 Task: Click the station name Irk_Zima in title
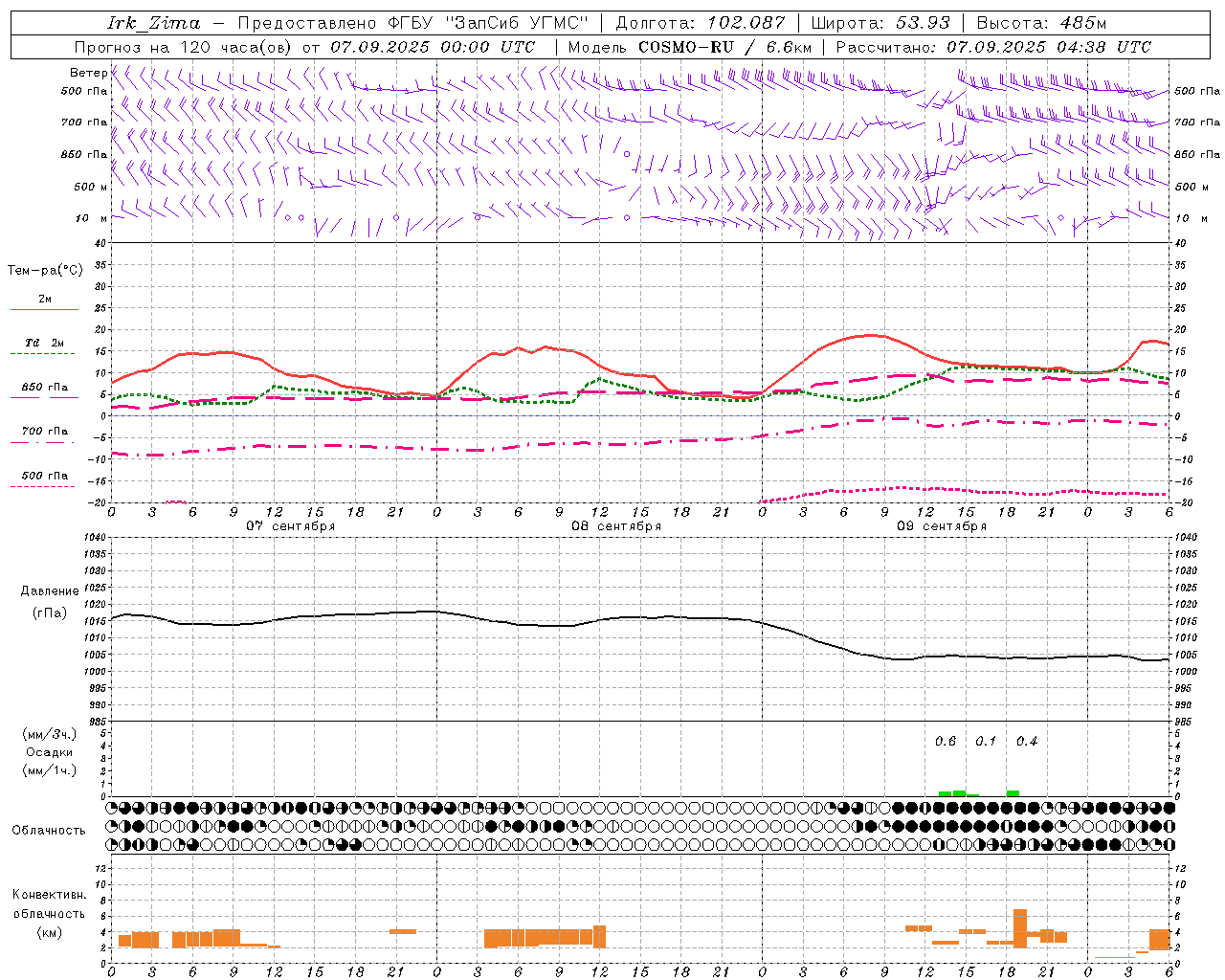(154, 23)
